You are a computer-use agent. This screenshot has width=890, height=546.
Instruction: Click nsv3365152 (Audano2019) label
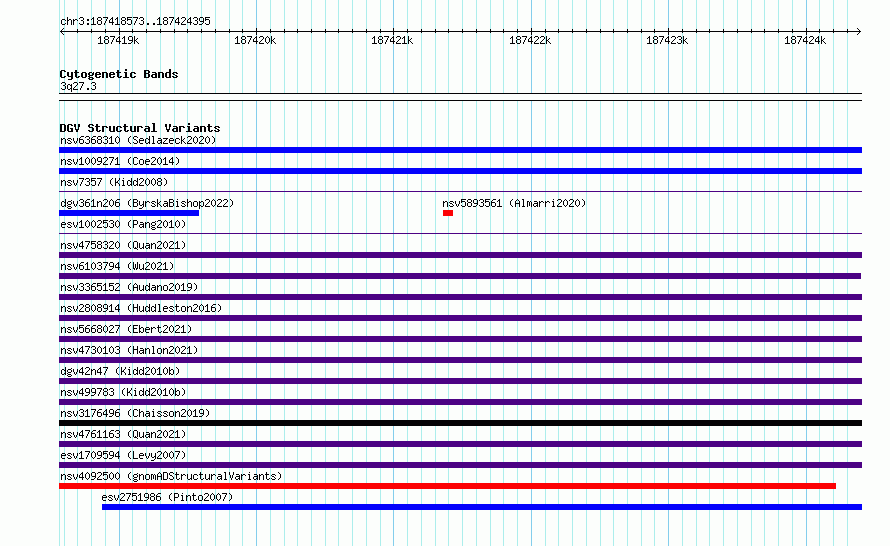pyautogui.click(x=129, y=287)
